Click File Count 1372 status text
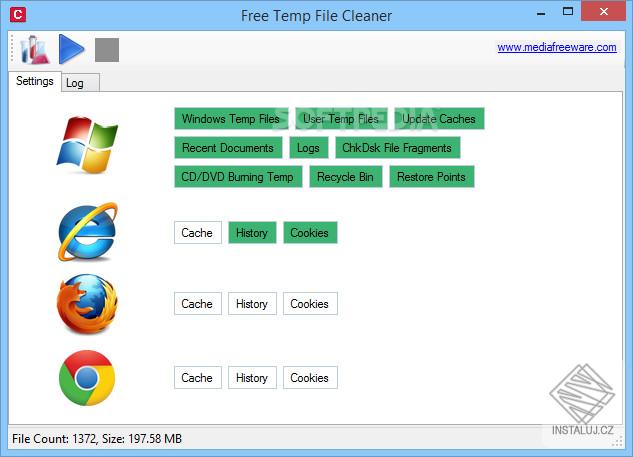Viewport: 633px width, 457px height. point(97,438)
